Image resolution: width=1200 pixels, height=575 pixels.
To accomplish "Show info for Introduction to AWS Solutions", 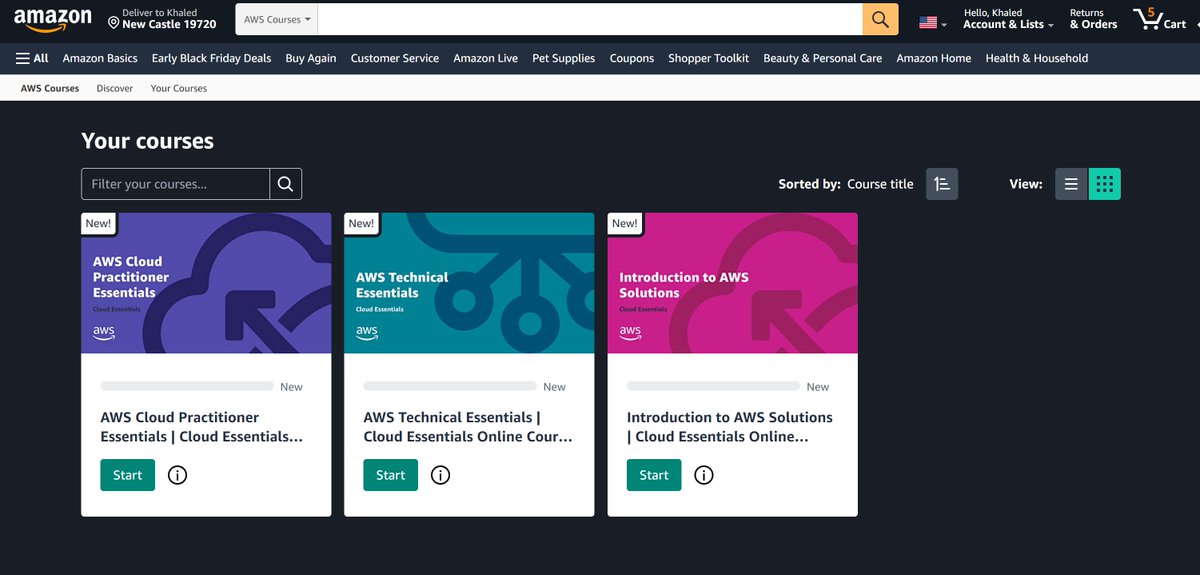I will point(704,475).
